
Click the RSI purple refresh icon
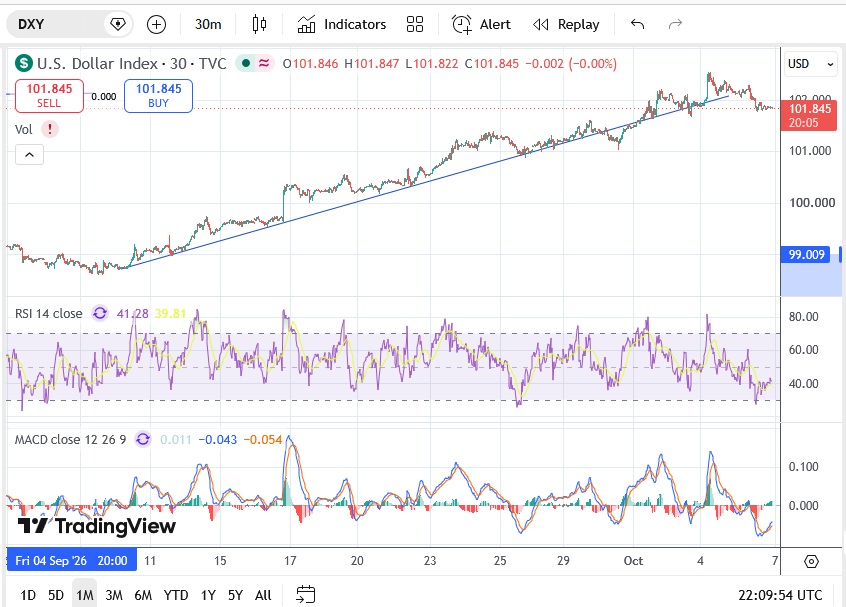tap(100, 313)
